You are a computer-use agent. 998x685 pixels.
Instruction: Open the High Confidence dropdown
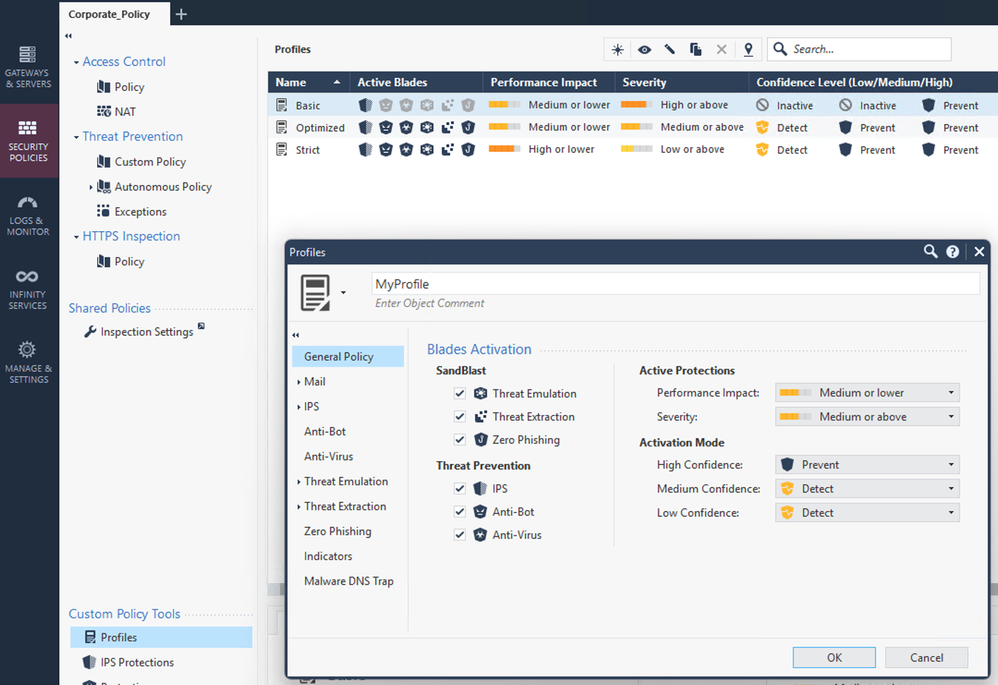coord(867,465)
